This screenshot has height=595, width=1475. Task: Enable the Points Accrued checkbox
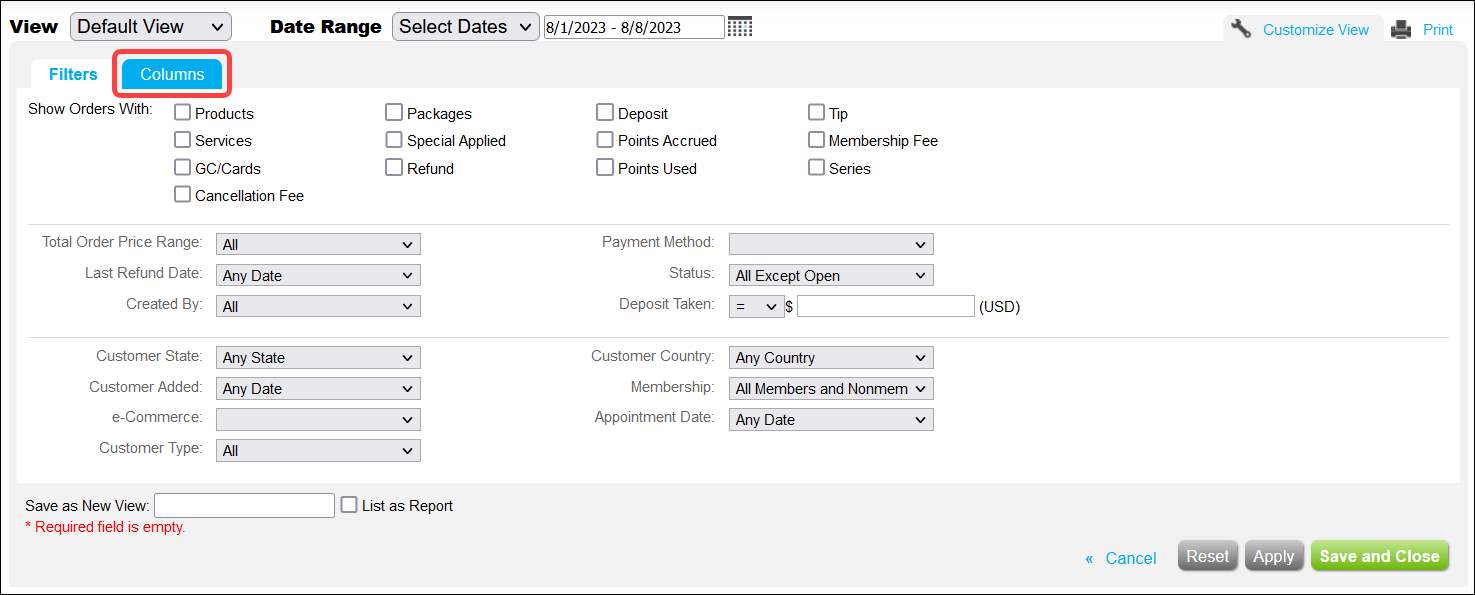[x=605, y=140]
